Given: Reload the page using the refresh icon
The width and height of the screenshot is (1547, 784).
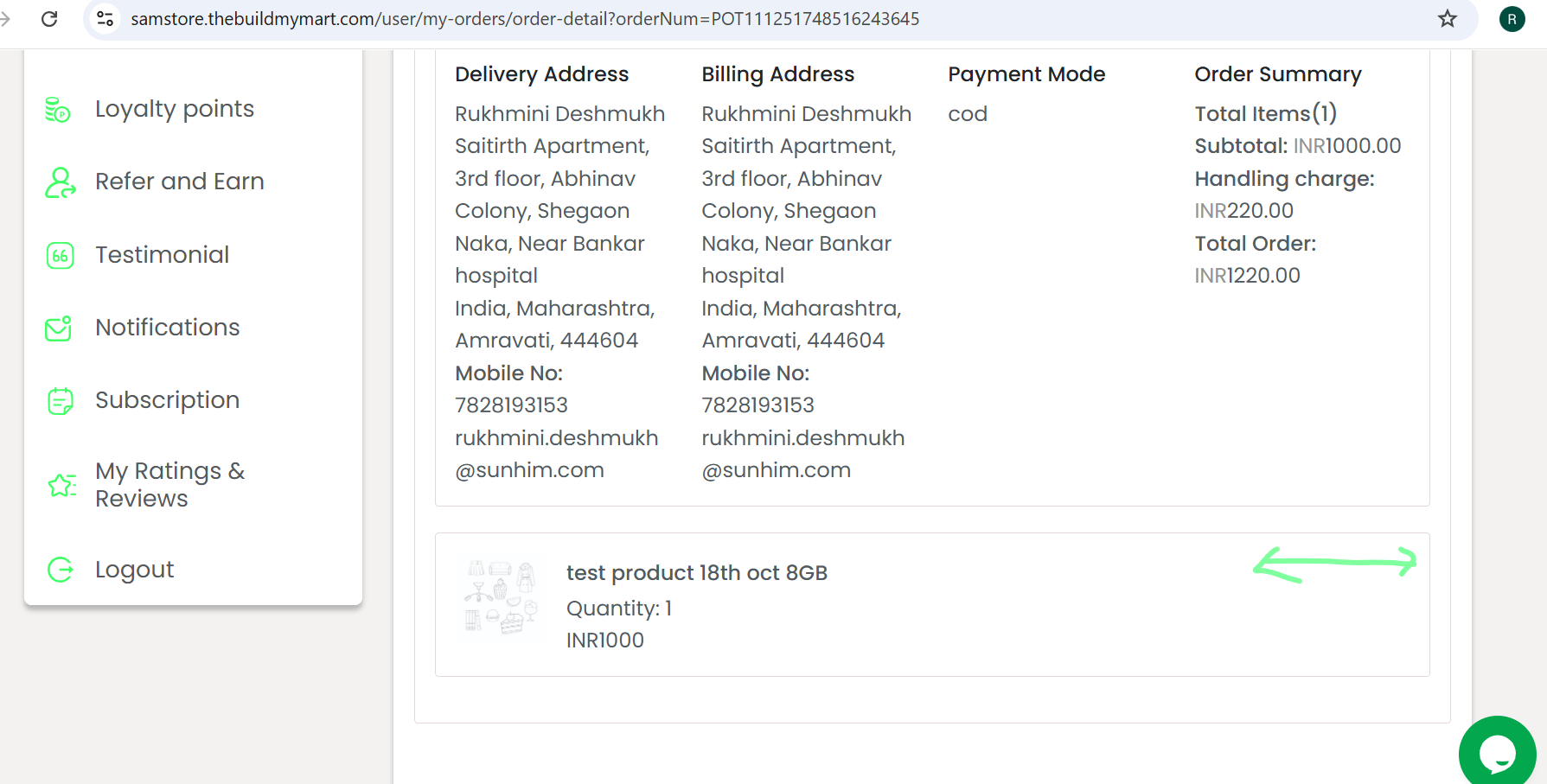Looking at the screenshot, I should (49, 19).
